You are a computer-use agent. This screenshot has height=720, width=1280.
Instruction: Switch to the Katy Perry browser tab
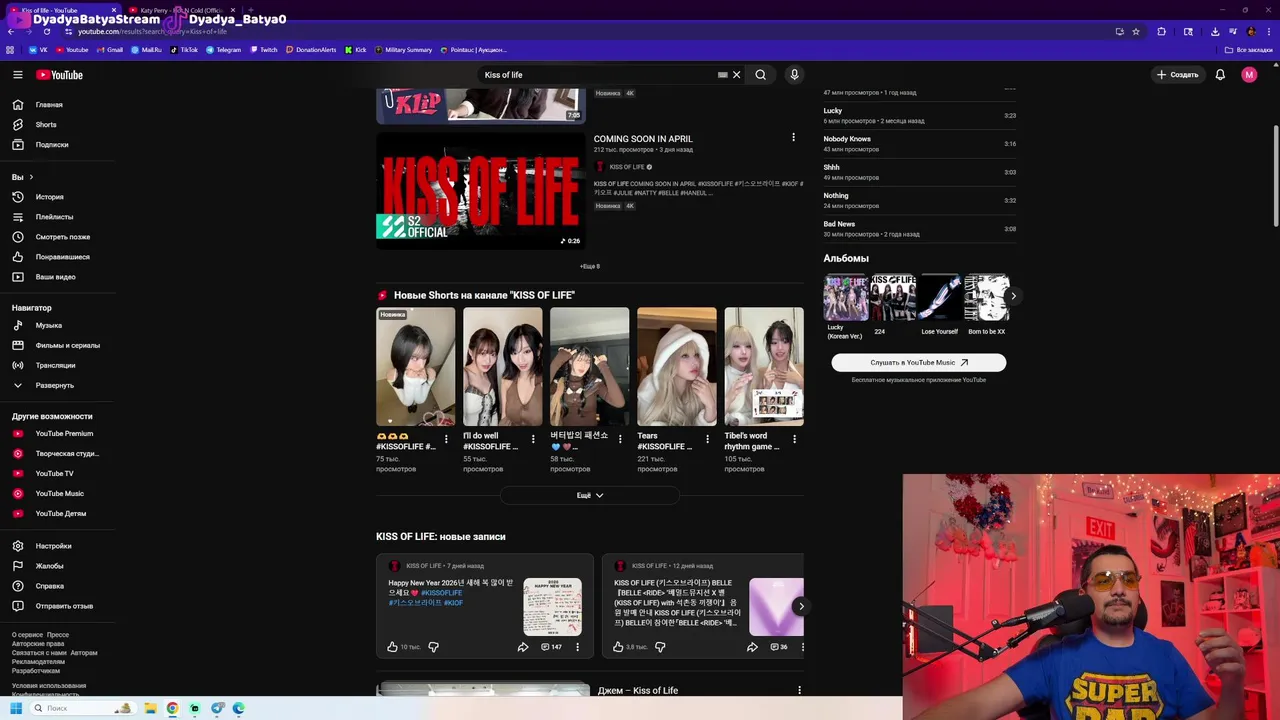(x=180, y=10)
